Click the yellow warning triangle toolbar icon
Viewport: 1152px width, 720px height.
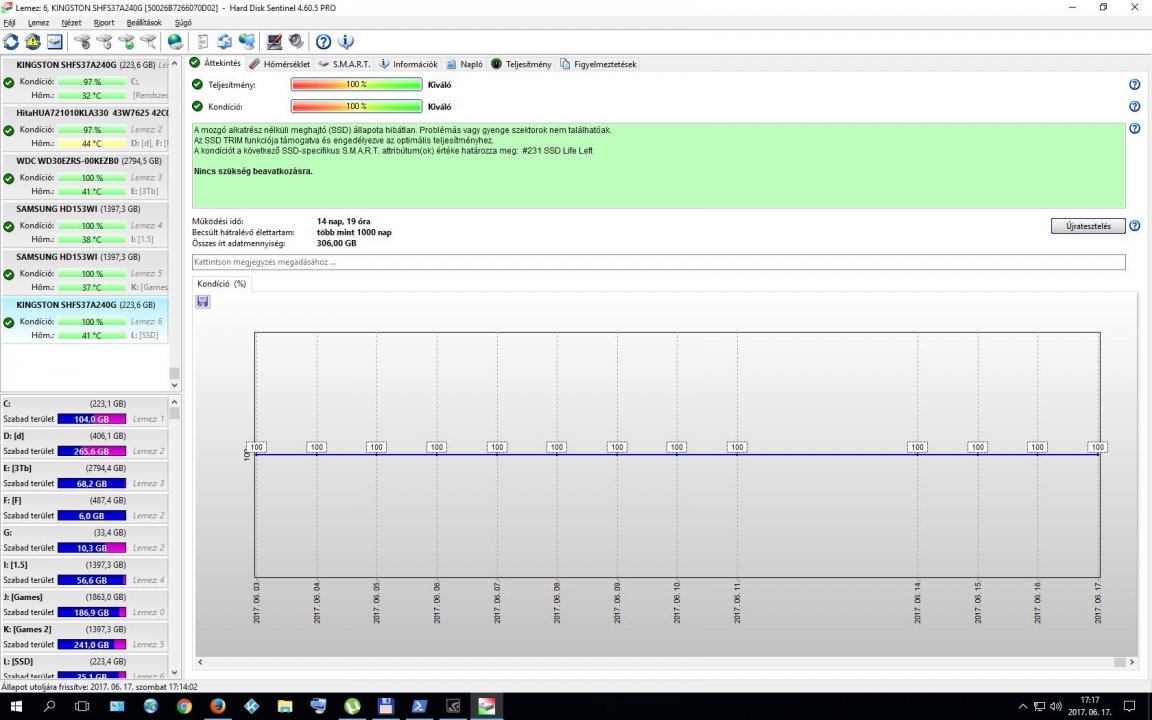click(33, 42)
